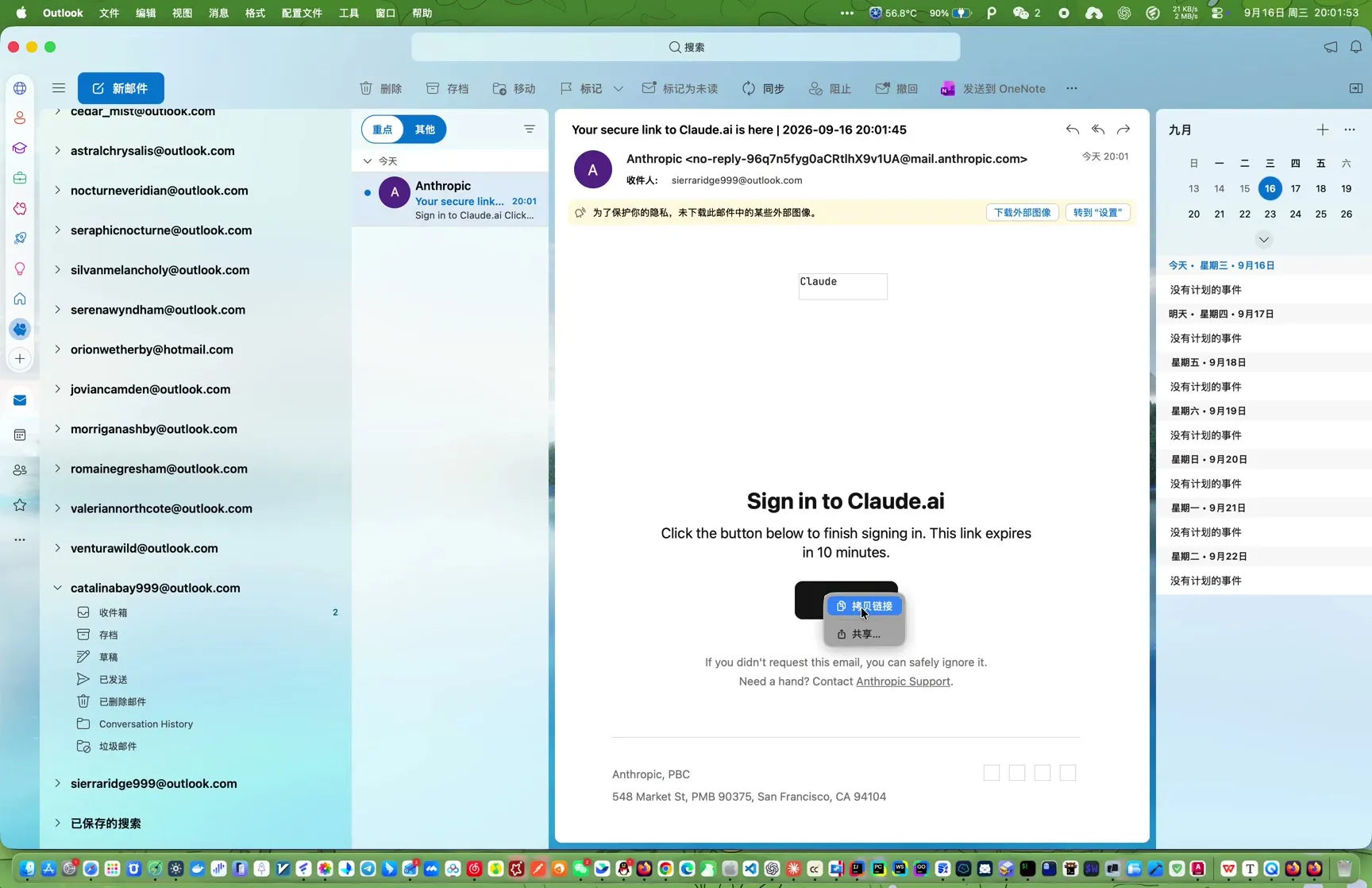Screen dimensions: 1372x888
Task: Expand the astralchrysalis@outlook.com account
Action: [x=57, y=151]
